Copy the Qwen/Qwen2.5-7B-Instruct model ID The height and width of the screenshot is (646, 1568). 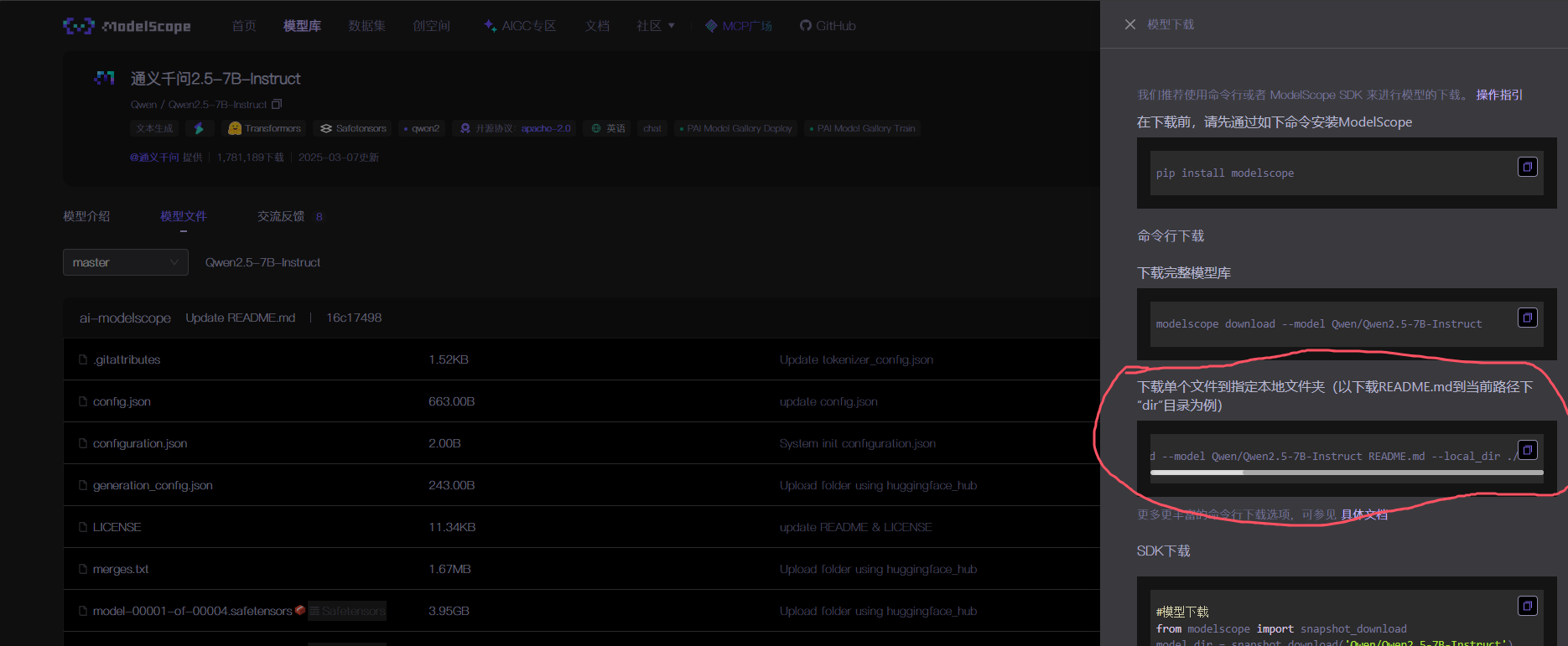[277, 105]
